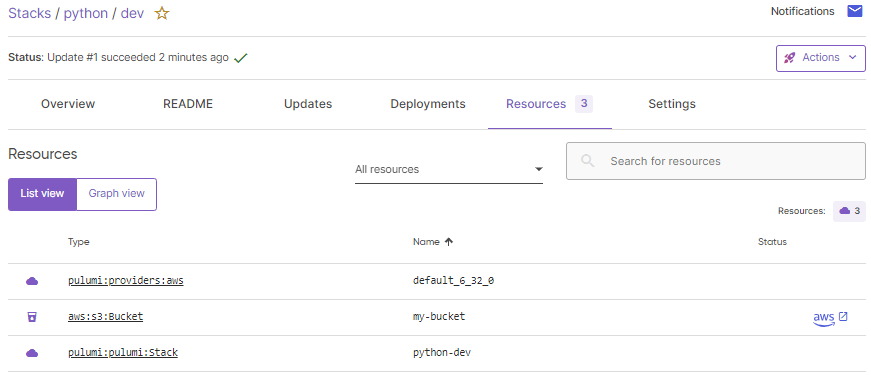This screenshot has width=871, height=380.
Task: Click the dev breadcrumb link
Action: point(132,13)
